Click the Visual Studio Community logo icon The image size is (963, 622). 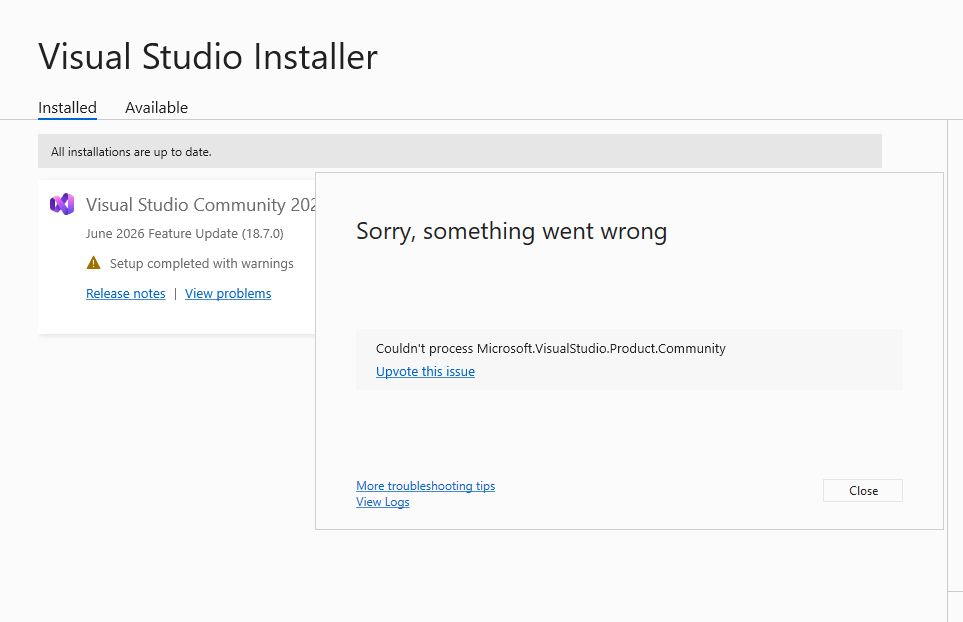[62, 204]
